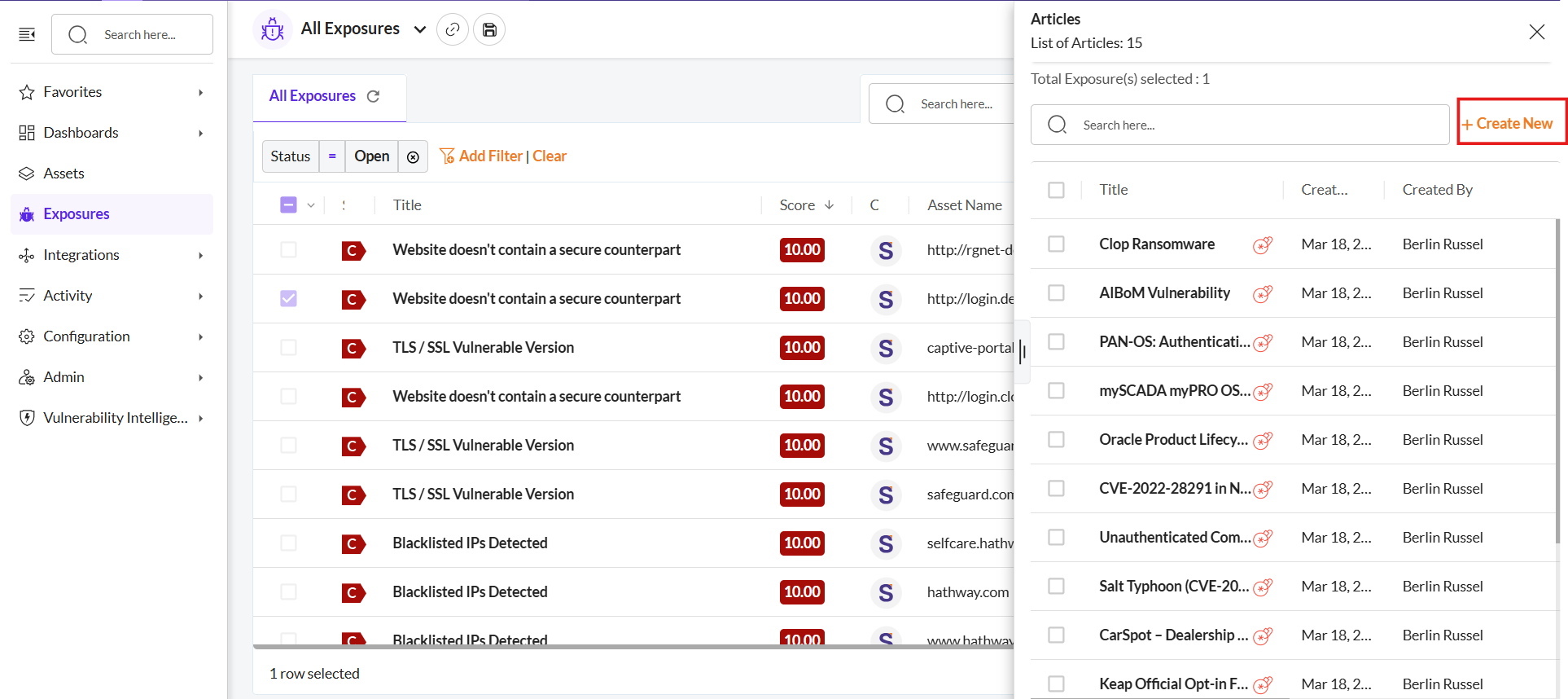Click the Status filter field label

[291, 156]
